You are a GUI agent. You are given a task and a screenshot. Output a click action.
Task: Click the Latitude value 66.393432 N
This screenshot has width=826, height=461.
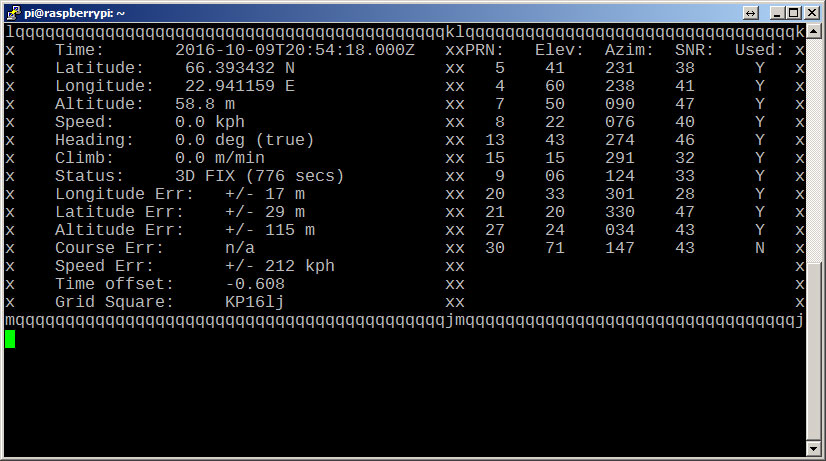pos(240,68)
